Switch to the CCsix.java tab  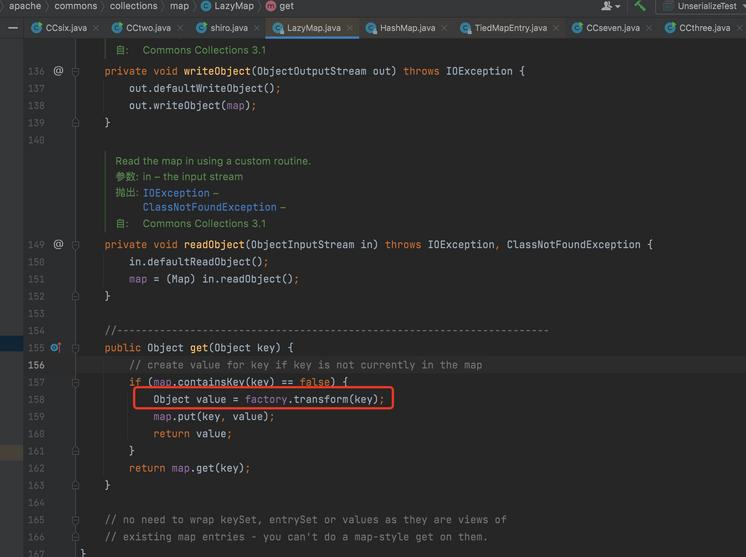59,28
